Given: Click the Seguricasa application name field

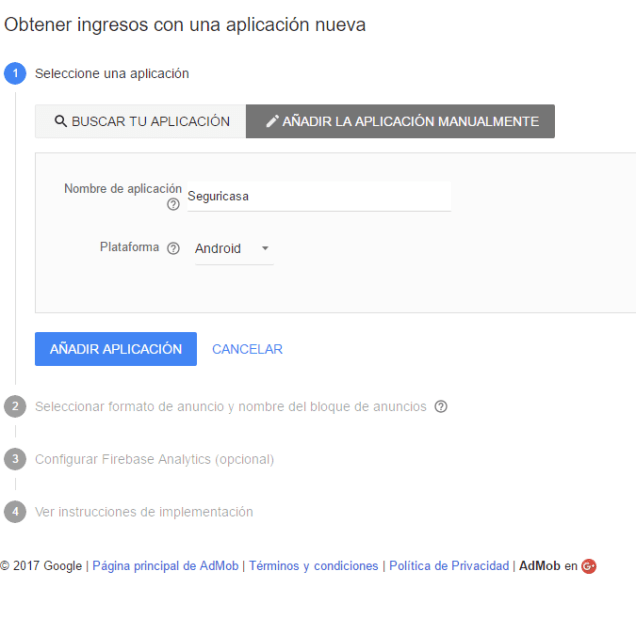Looking at the screenshot, I should tap(315, 197).
